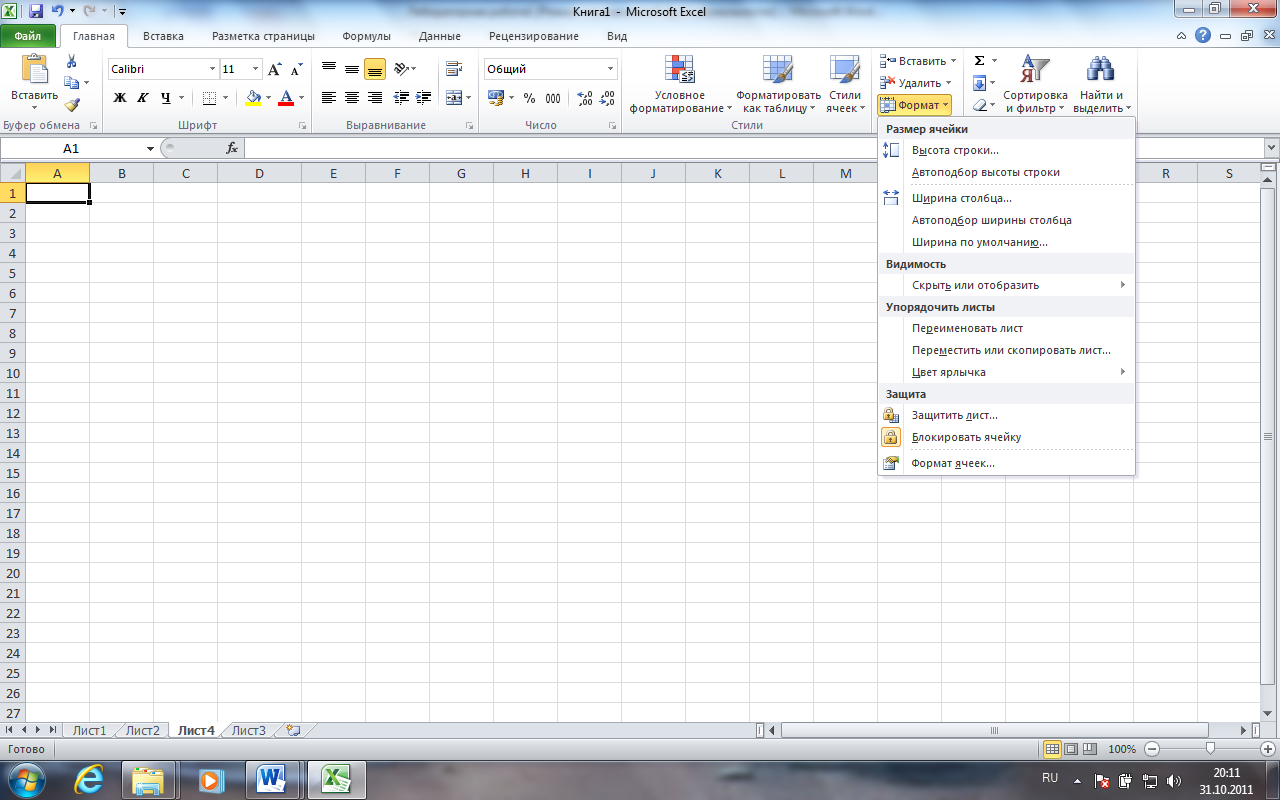
Task: Apply thousands separator 000 format
Action: 552,98
